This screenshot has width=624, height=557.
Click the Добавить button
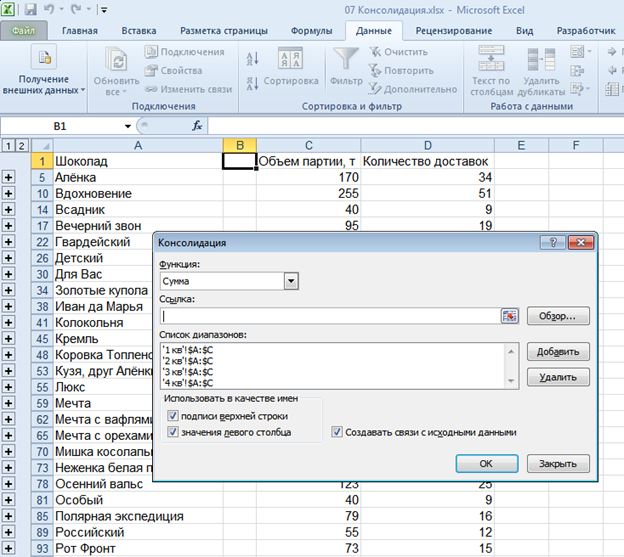coord(557,352)
